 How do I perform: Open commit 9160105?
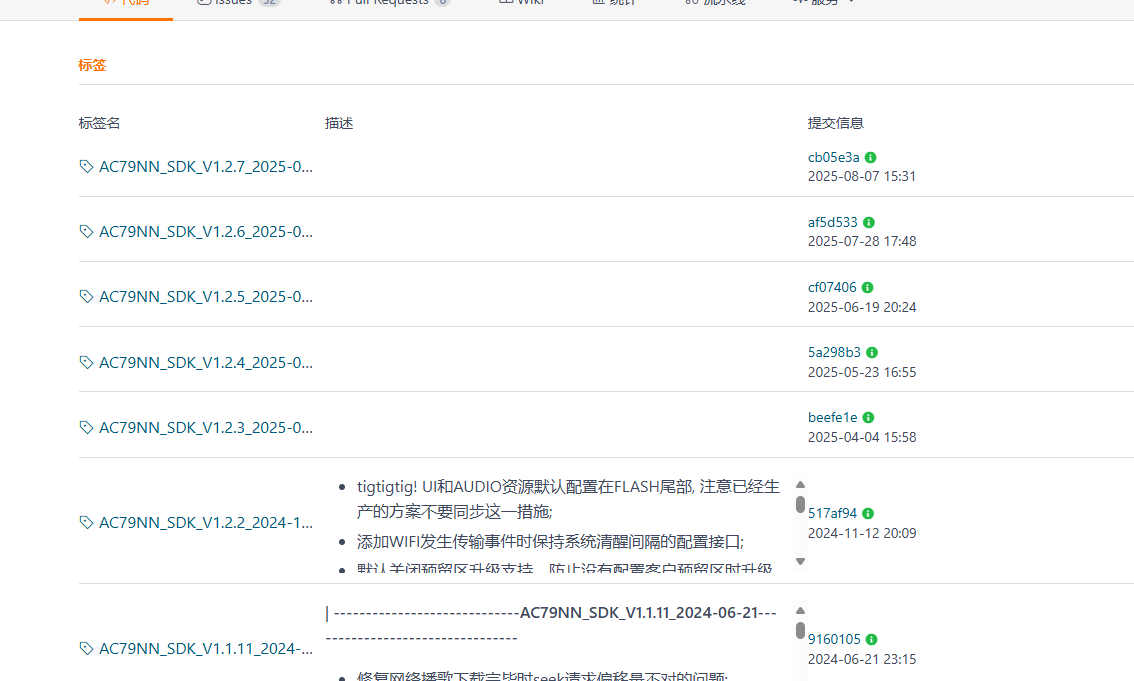[834, 639]
